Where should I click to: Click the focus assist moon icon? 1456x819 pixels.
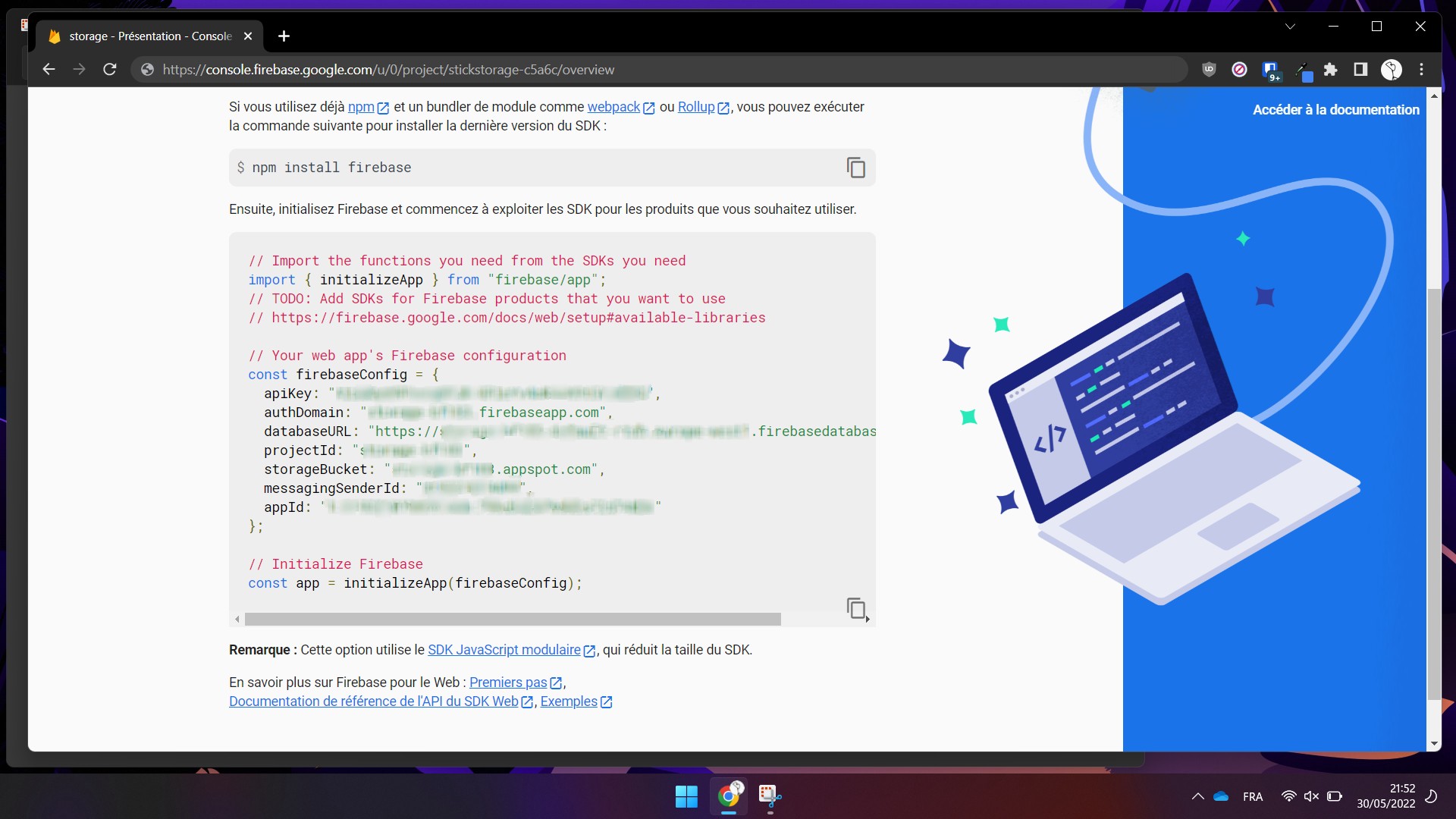click(x=1431, y=796)
